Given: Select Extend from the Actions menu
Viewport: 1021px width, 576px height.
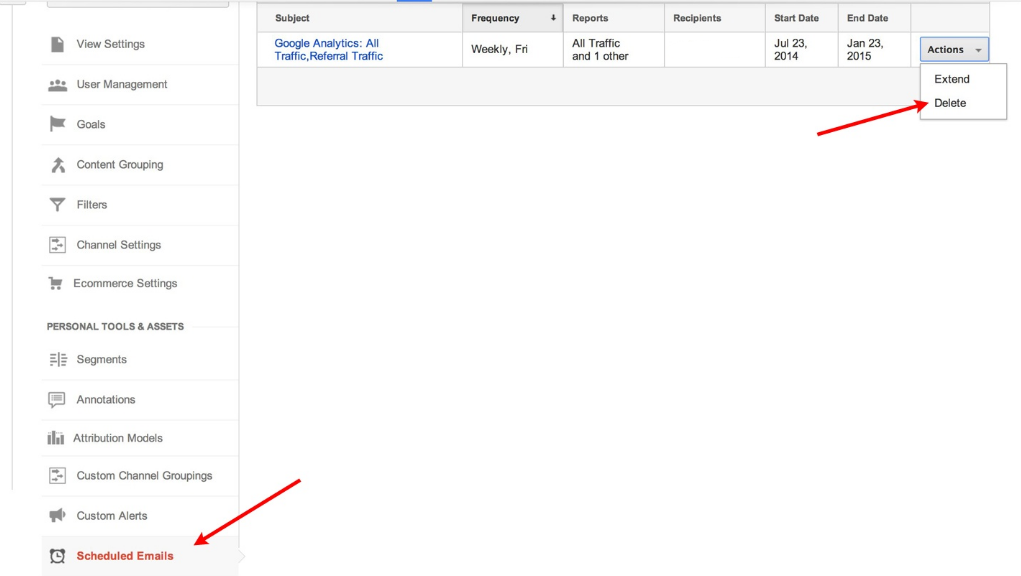Looking at the screenshot, I should [x=952, y=79].
